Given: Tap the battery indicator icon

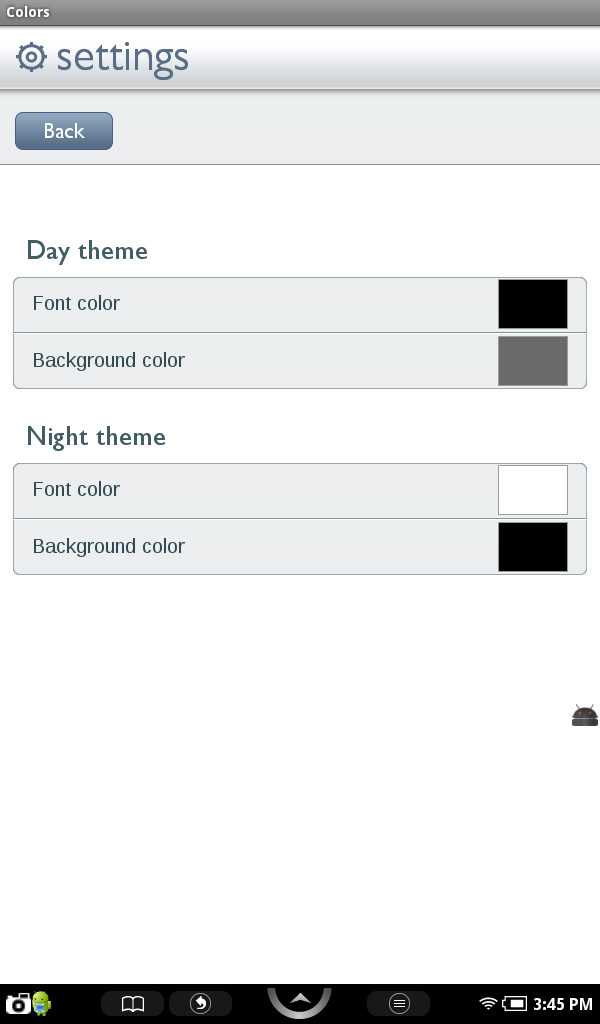Looking at the screenshot, I should (x=515, y=1003).
